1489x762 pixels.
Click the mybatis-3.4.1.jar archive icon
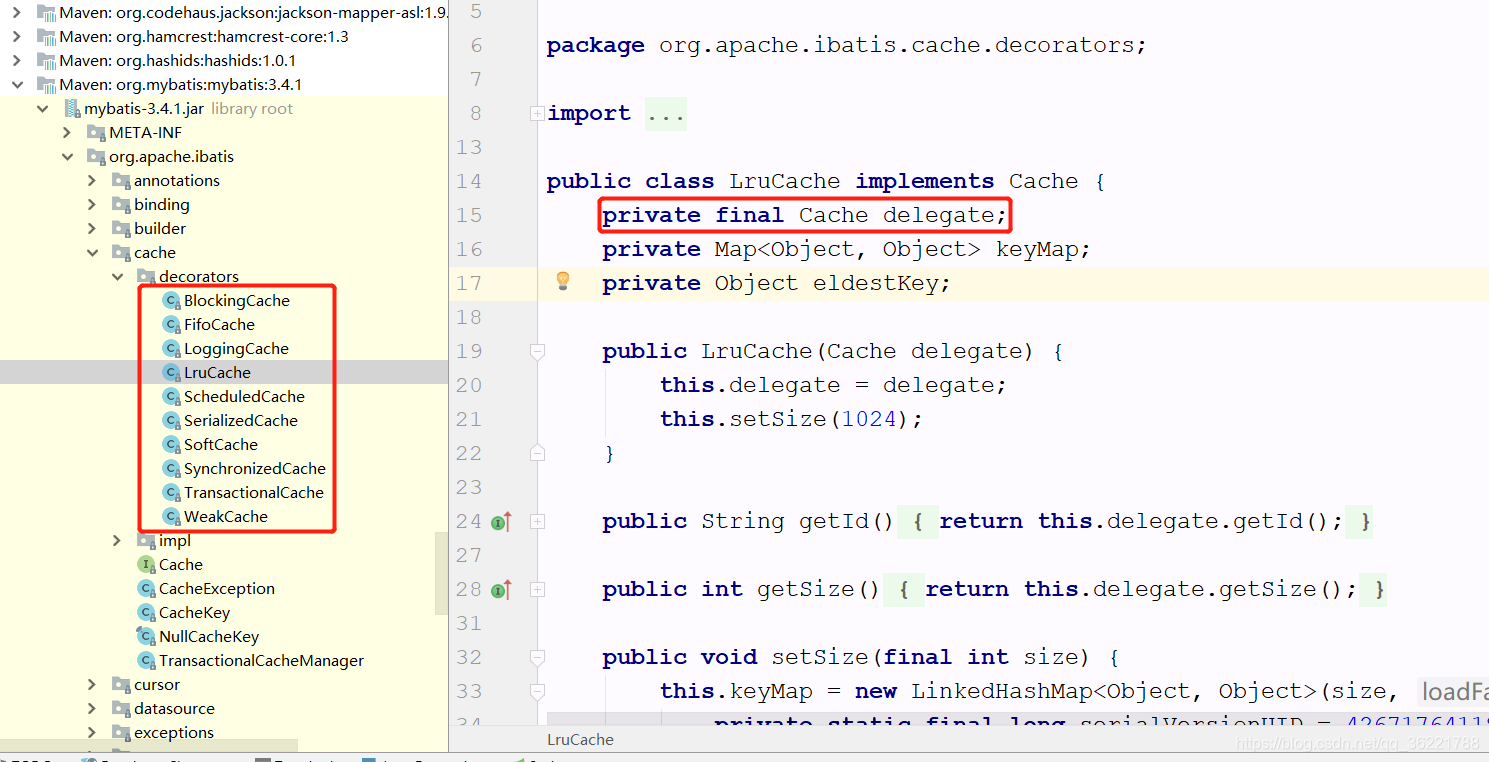[71, 108]
